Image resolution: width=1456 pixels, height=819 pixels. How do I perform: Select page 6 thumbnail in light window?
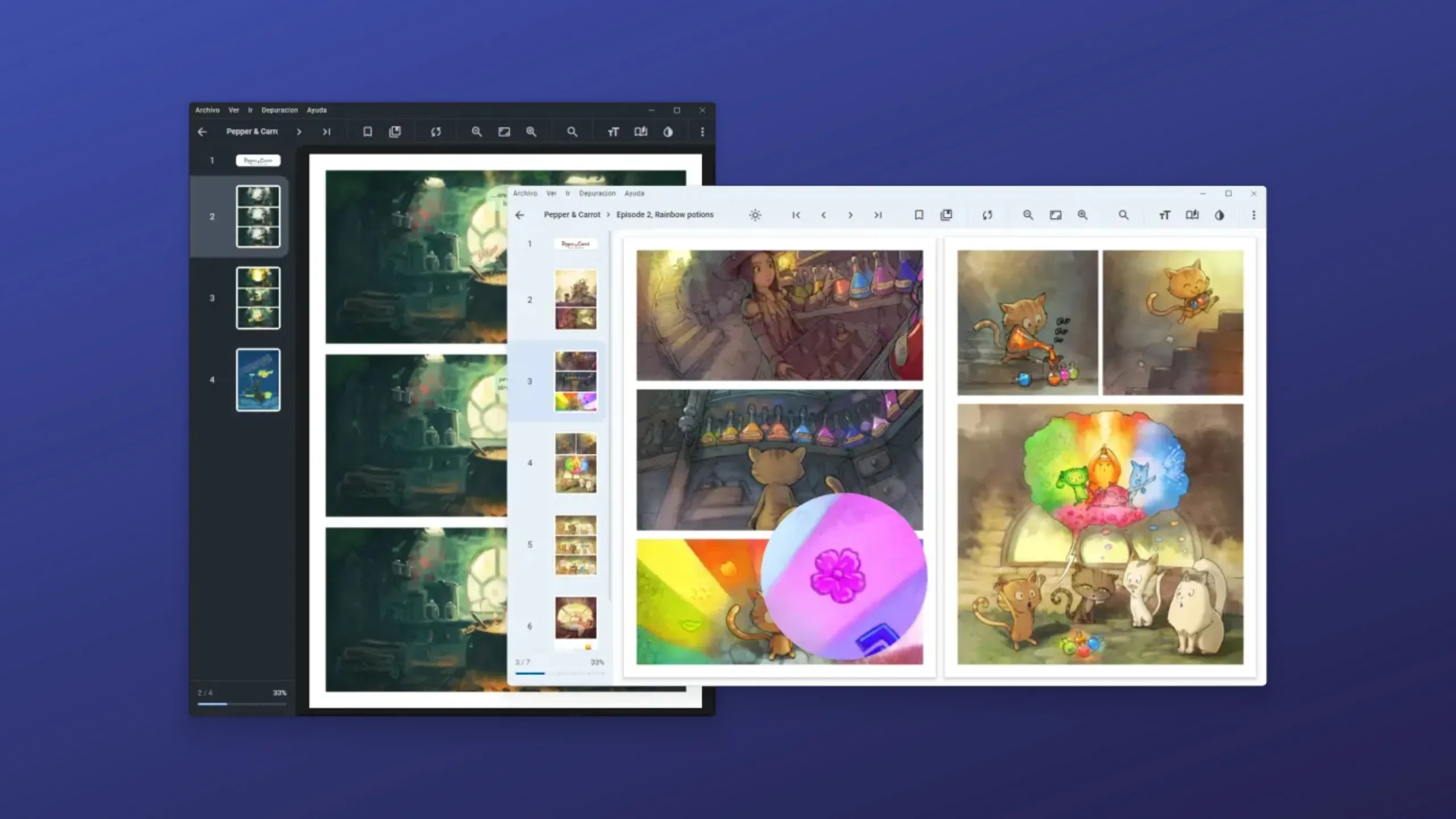point(576,623)
